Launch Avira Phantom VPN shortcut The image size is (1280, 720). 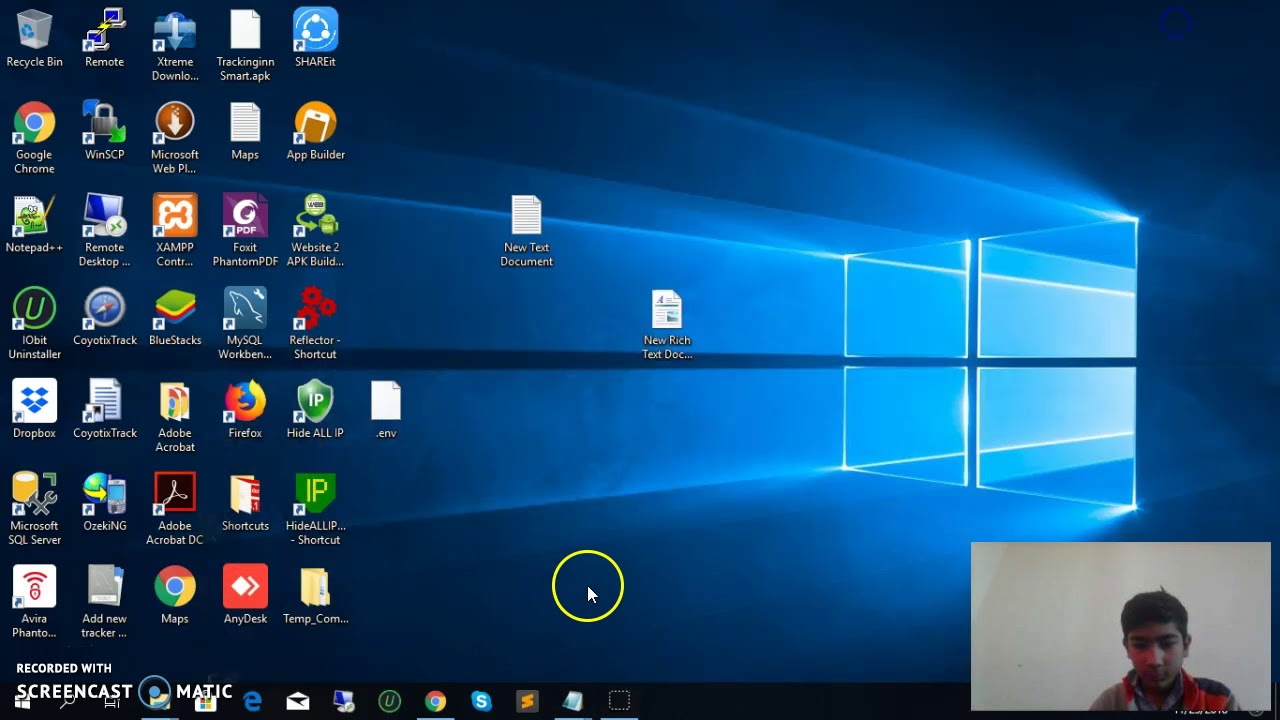(34, 603)
